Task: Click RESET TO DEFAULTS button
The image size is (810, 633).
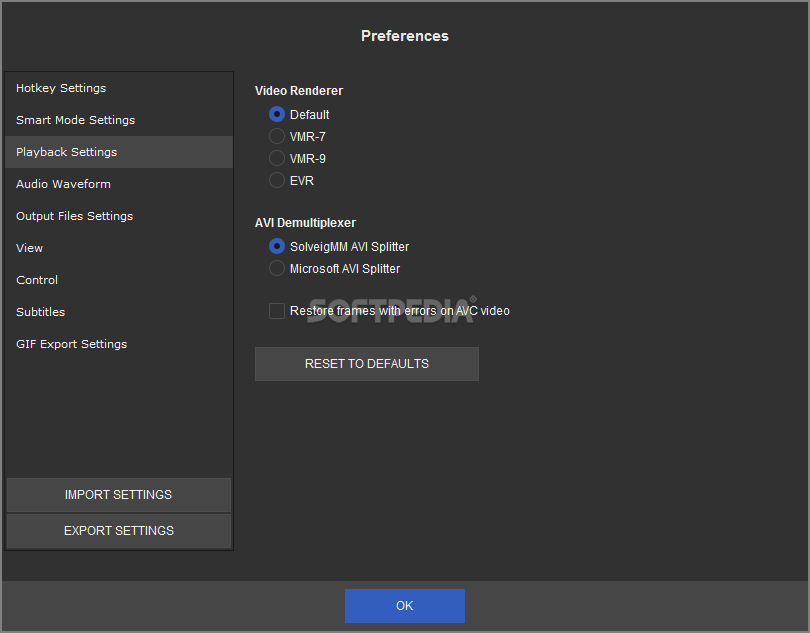Action: pos(367,364)
